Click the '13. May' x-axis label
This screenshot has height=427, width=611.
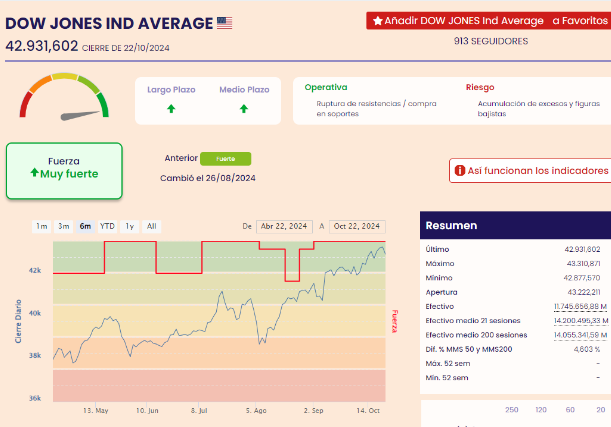coord(96,411)
